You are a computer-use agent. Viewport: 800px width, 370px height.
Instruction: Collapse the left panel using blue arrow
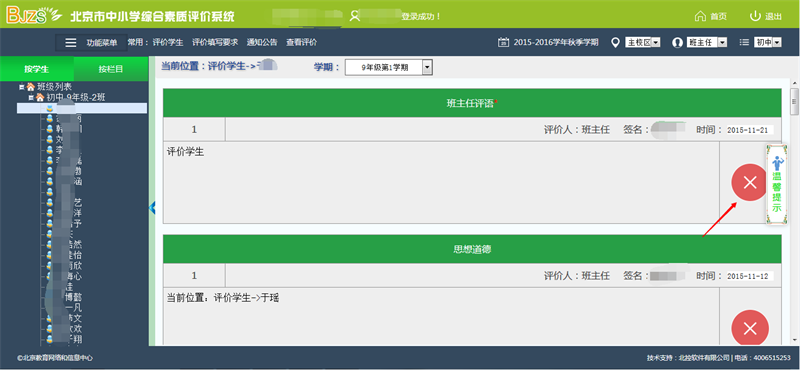[152, 208]
